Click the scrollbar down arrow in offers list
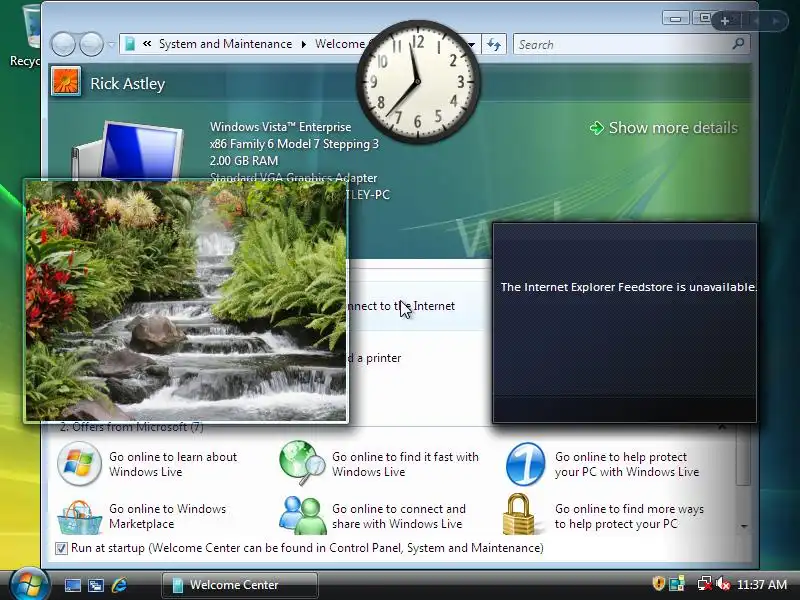This screenshot has height=600, width=800. click(x=744, y=526)
